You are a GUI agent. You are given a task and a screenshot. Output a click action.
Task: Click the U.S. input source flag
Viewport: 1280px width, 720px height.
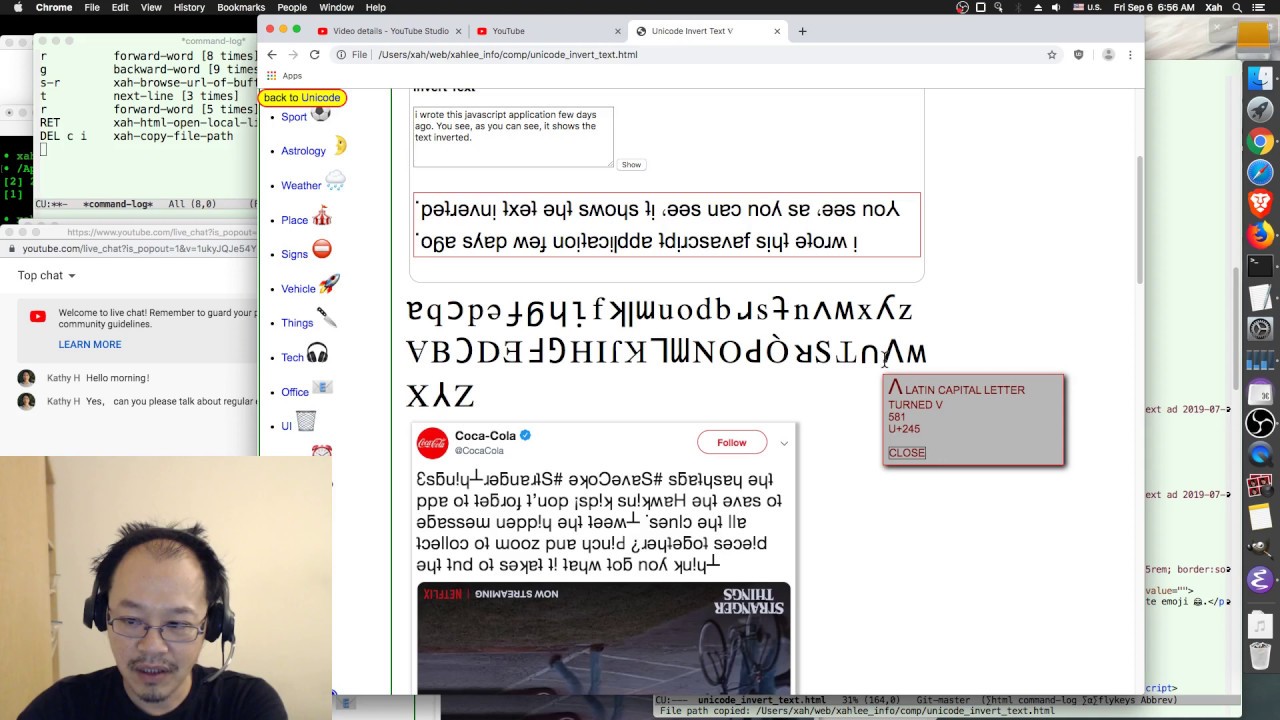1078,7
